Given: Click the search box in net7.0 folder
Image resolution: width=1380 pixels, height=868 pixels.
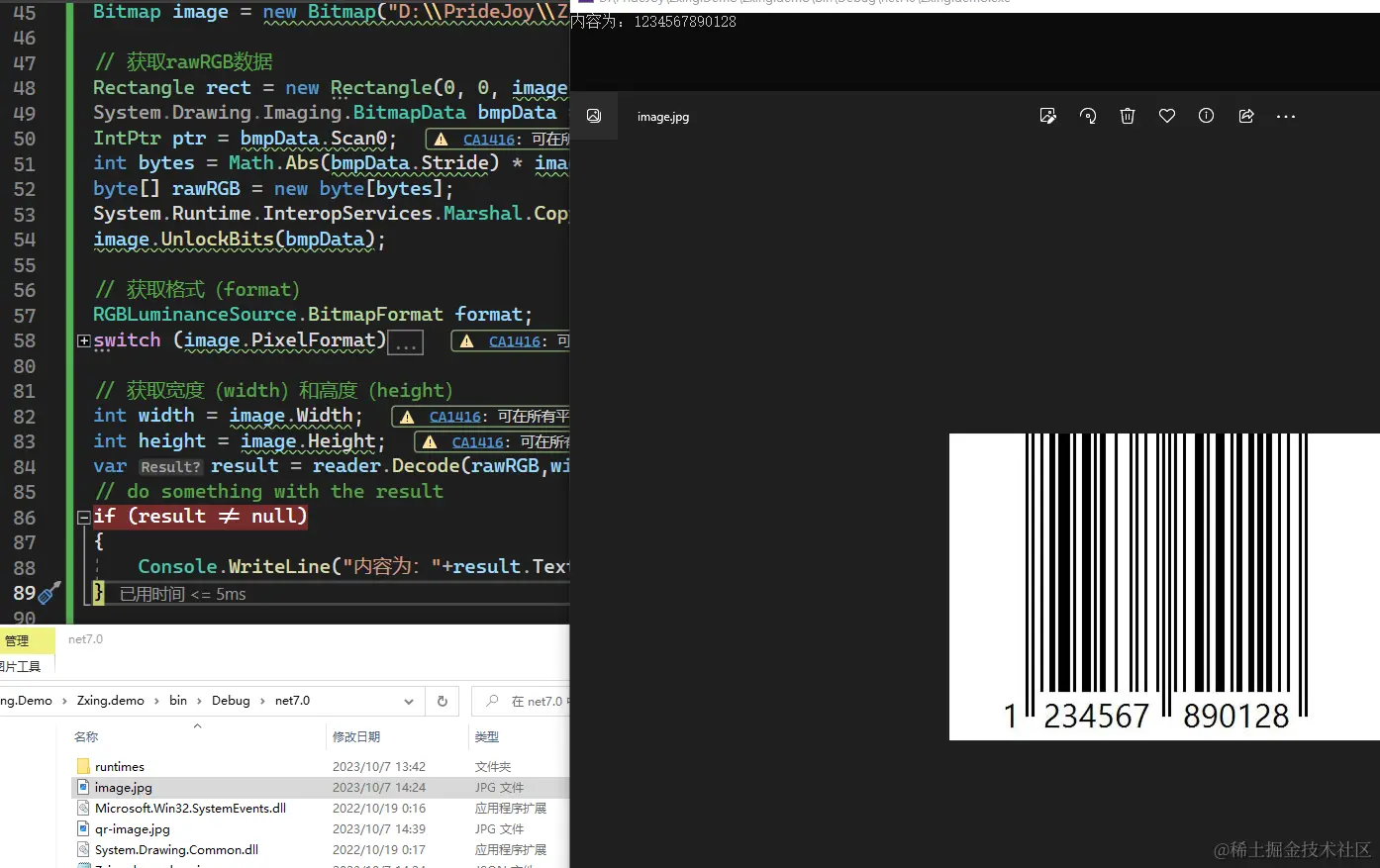Looking at the screenshot, I should 521,702.
